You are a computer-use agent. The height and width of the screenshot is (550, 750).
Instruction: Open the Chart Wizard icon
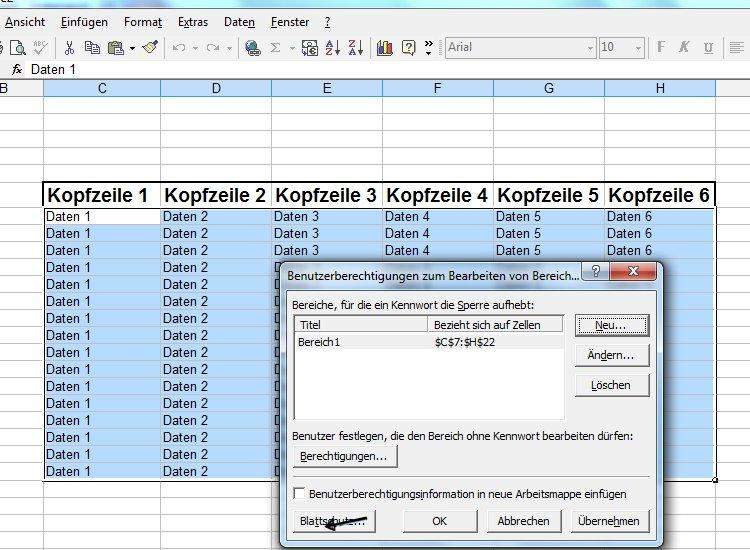click(x=385, y=47)
